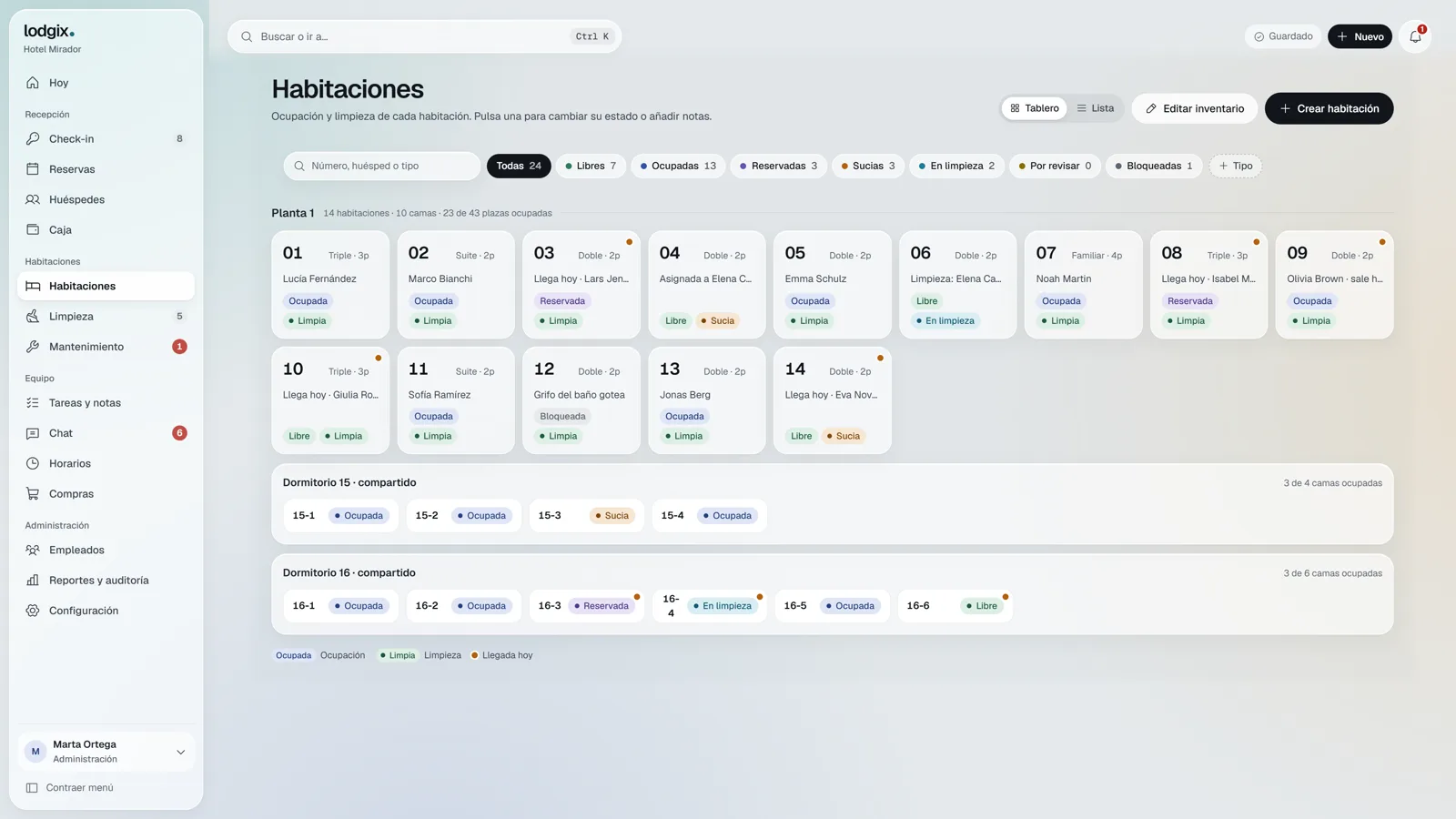Open room 07 Noah Martin card
This screenshot has width=1456, height=819.
1083,285
